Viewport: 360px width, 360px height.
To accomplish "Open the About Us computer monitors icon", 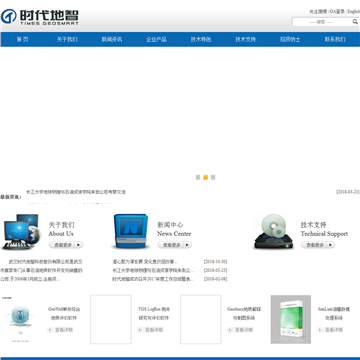I will tap(21, 232).
